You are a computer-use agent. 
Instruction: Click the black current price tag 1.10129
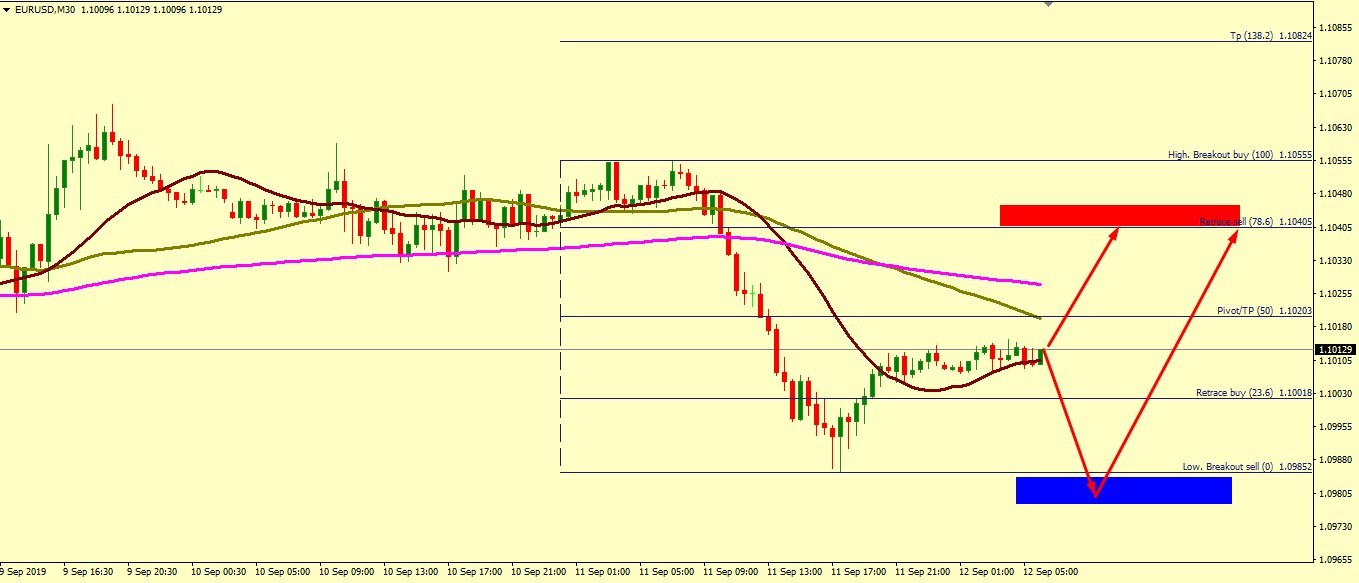(1335, 349)
